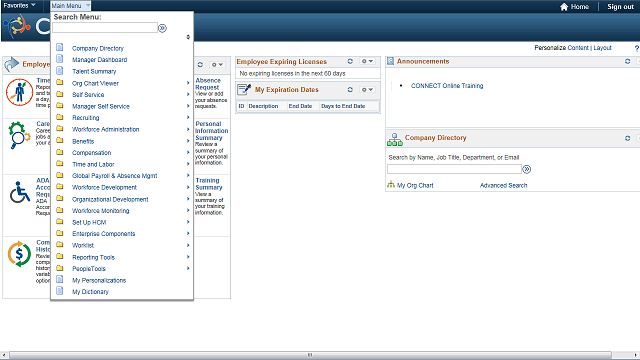
Task: Open Set Up HCM menu
Action: [x=89, y=222]
